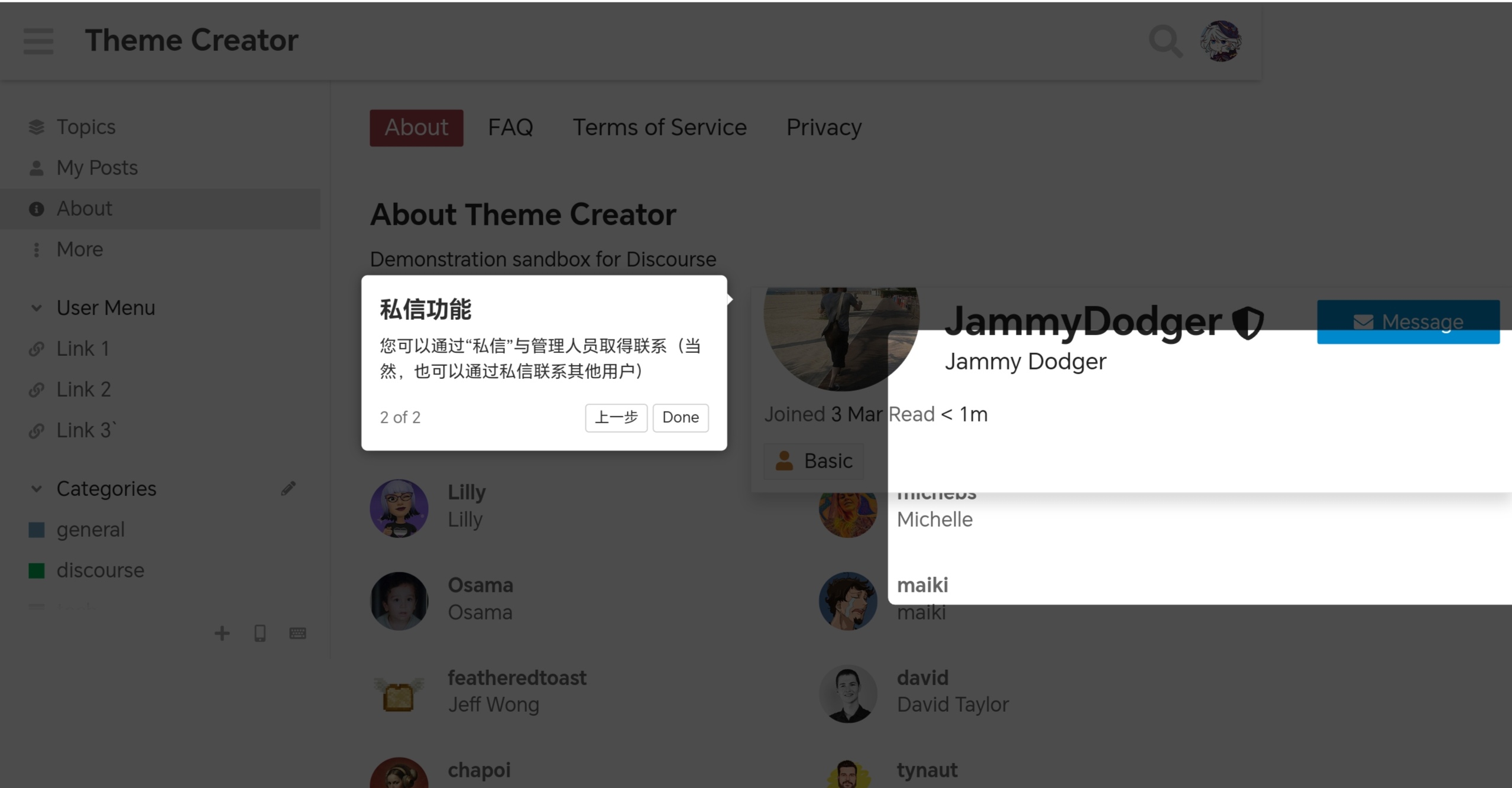The height and width of the screenshot is (788, 1512).
Task: Click the Theme Creator site title
Action: click(x=192, y=40)
